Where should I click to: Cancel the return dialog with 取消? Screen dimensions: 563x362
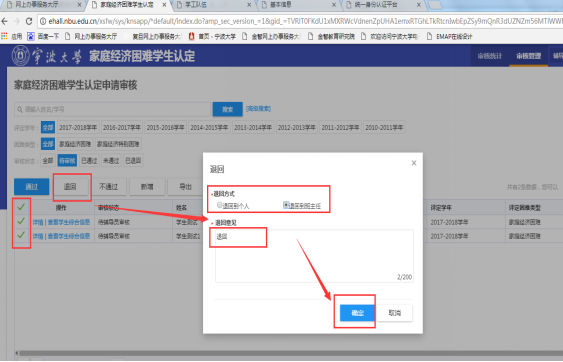pos(394,313)
